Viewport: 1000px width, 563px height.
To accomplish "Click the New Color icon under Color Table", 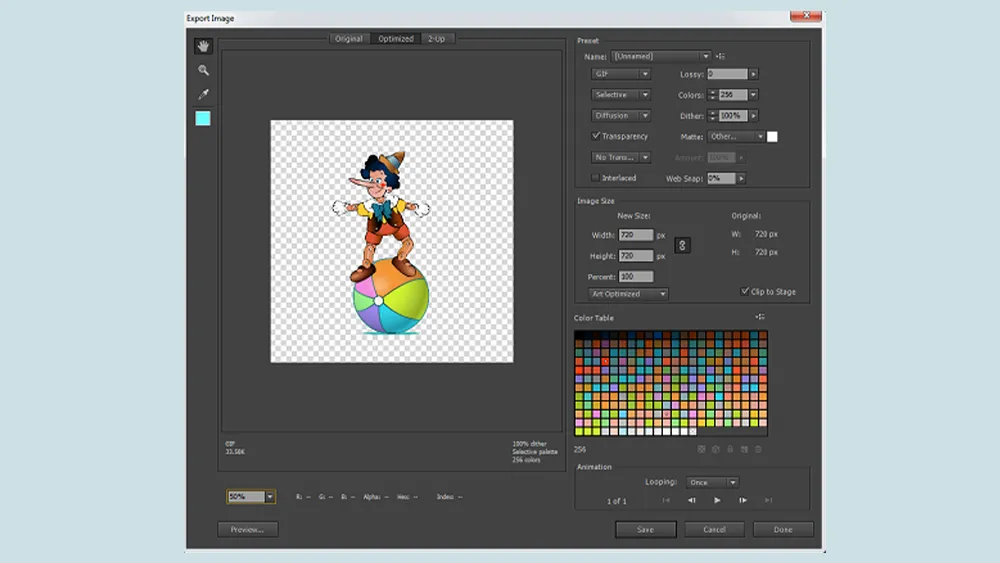I will pos(744,449).
